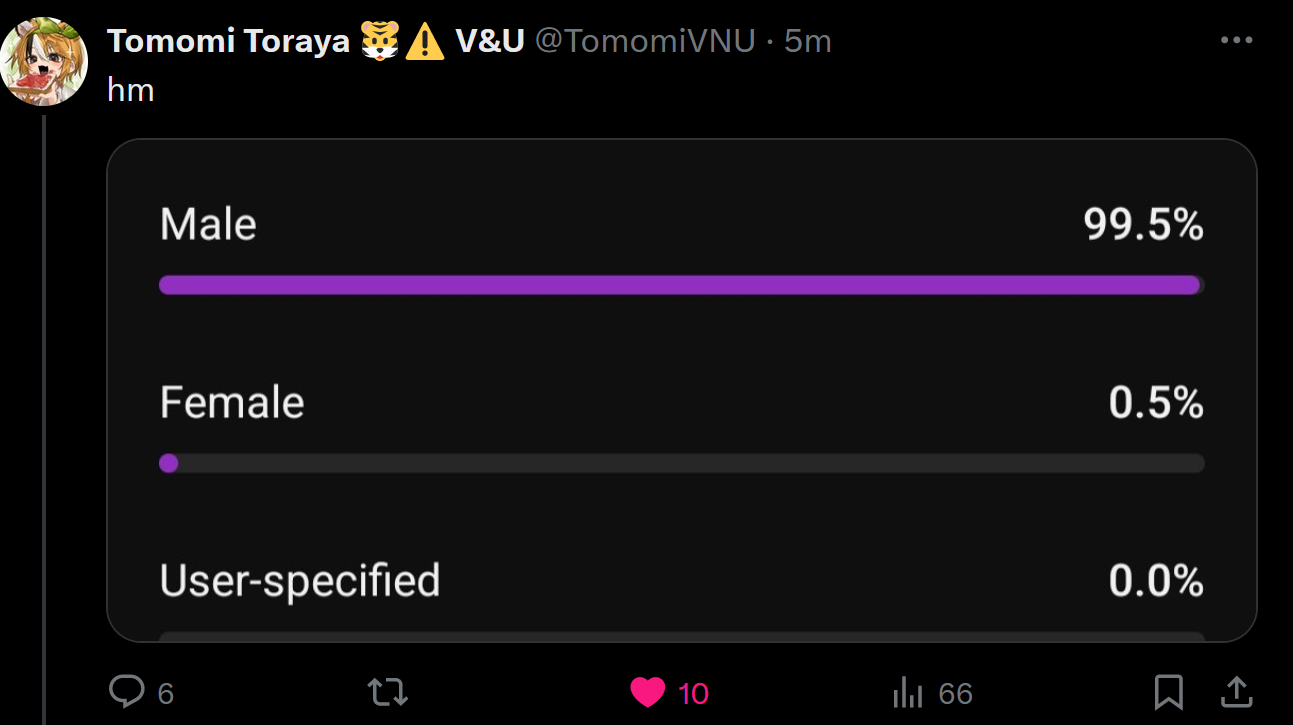Open the three-dot more options menu
Viewport: 1293px width, 725px height.
(1237, 41)
